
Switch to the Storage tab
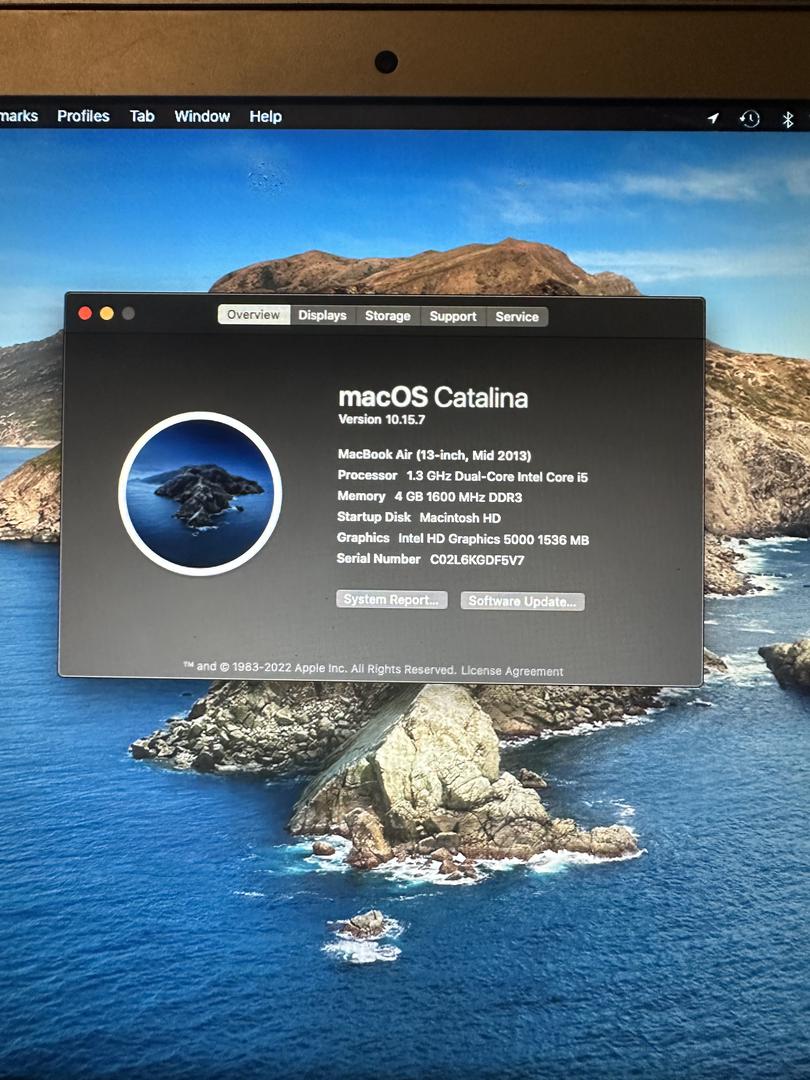coord(388,316)
